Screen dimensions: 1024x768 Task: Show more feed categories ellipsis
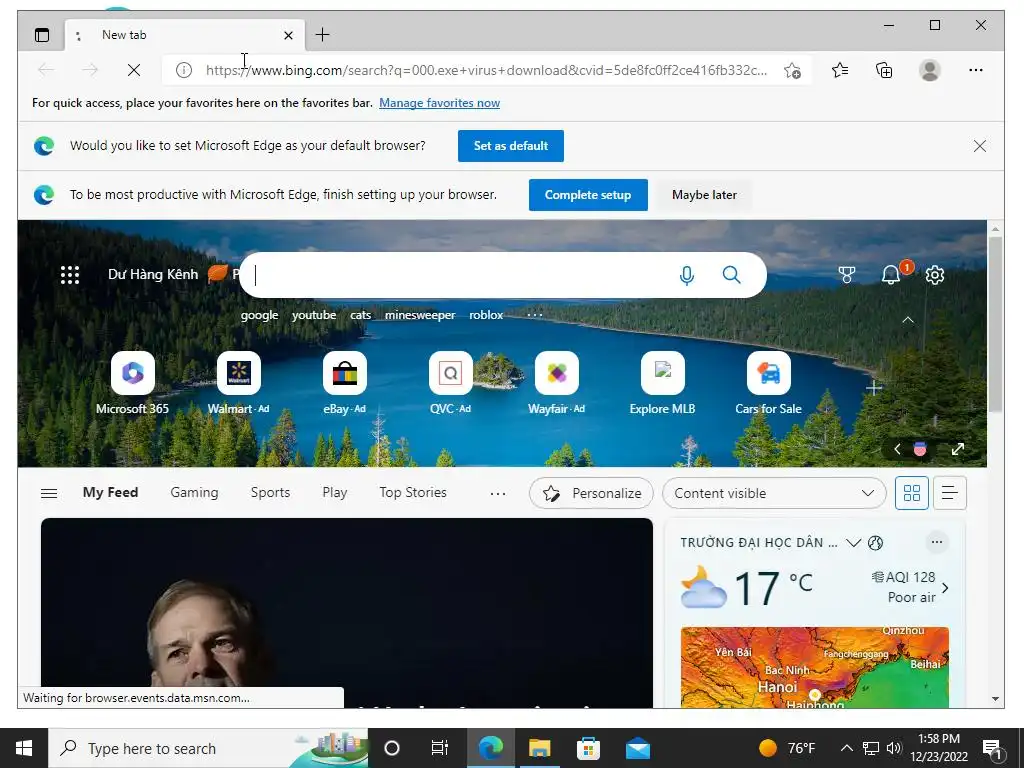tap(498, 493)
